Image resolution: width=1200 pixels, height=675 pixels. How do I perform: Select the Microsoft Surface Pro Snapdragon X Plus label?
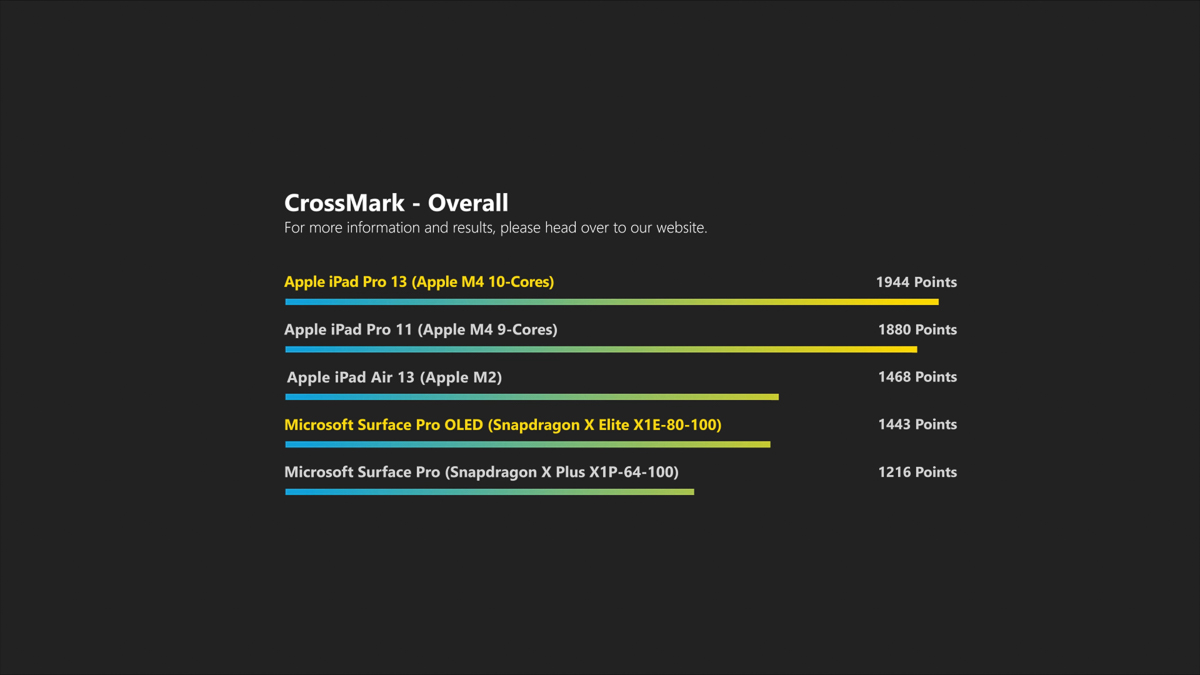tap(481, 472)
